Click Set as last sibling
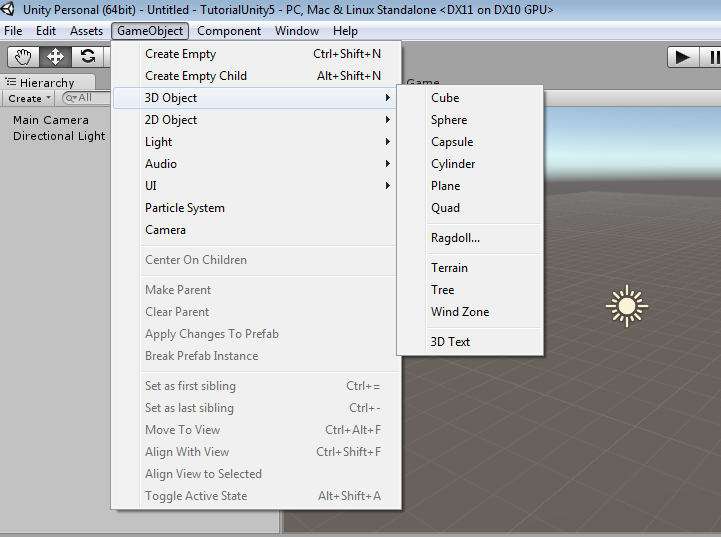 coord(255,408)
